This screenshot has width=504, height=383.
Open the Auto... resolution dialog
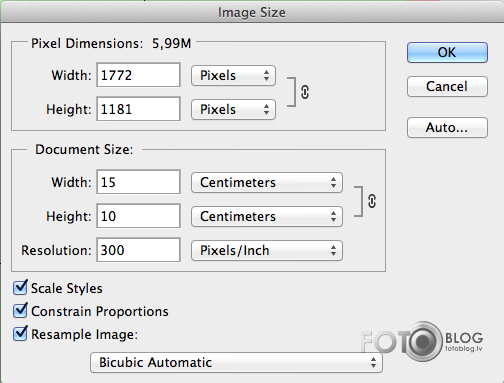[447, 127]
